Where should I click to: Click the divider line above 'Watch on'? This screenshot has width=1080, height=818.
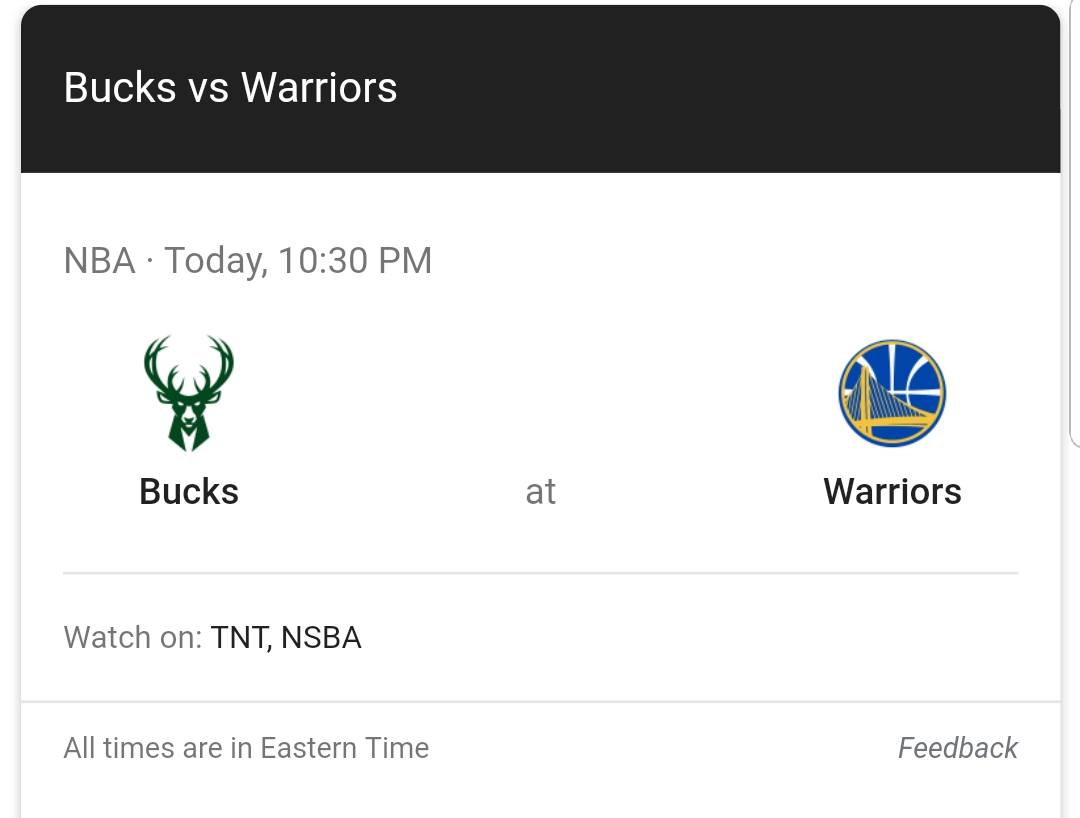(541, 572)
